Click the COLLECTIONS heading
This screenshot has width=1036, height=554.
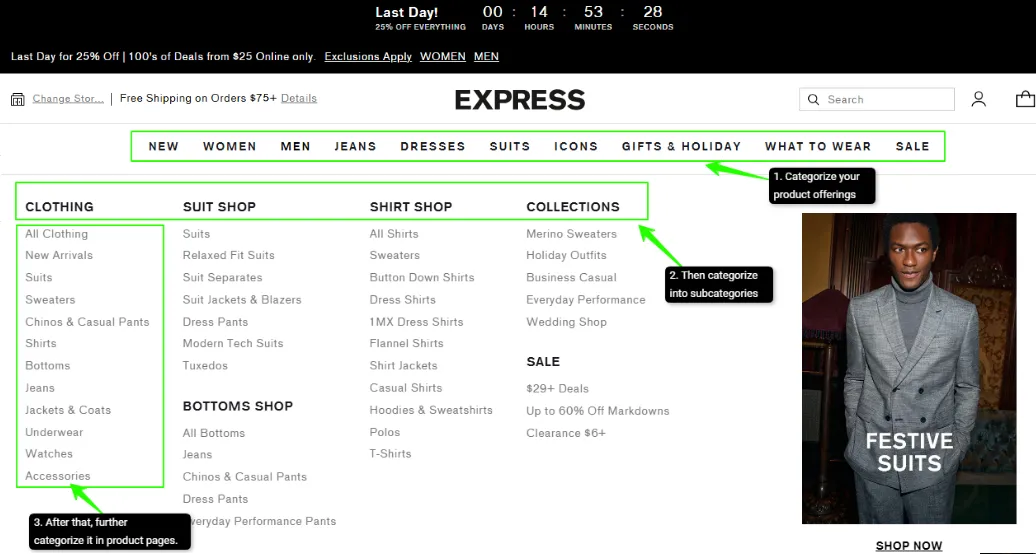pyautogui.click(x=573, y=207)
